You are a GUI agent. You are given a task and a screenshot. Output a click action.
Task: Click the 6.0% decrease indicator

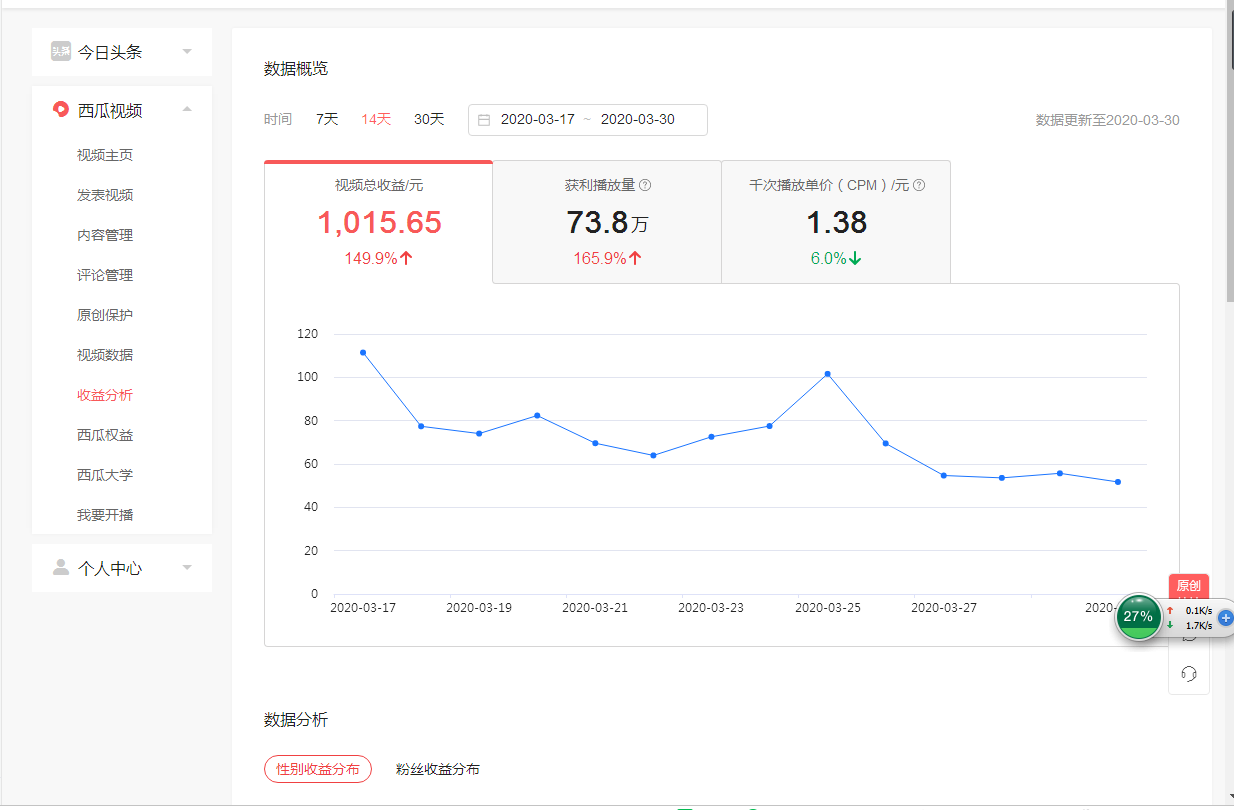[836, 258]
